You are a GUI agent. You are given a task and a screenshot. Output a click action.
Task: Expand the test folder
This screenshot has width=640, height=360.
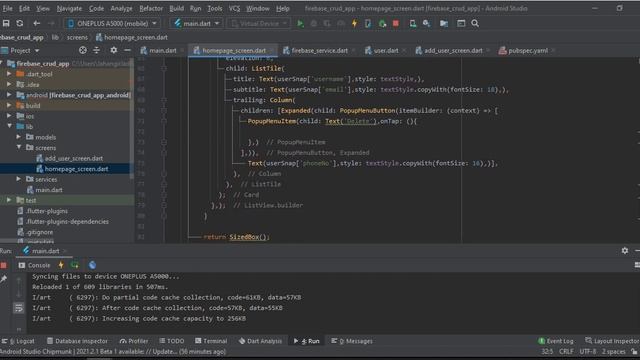[x=9, y=200]
